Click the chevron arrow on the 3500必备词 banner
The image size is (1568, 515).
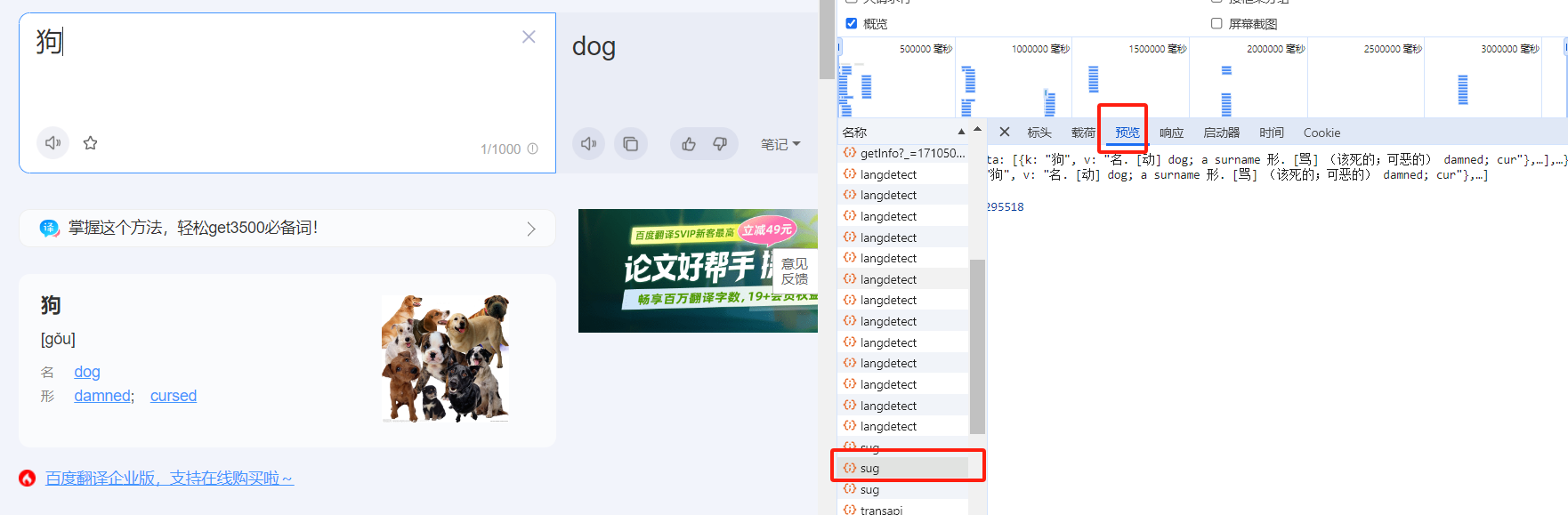(x=531, y=229)
